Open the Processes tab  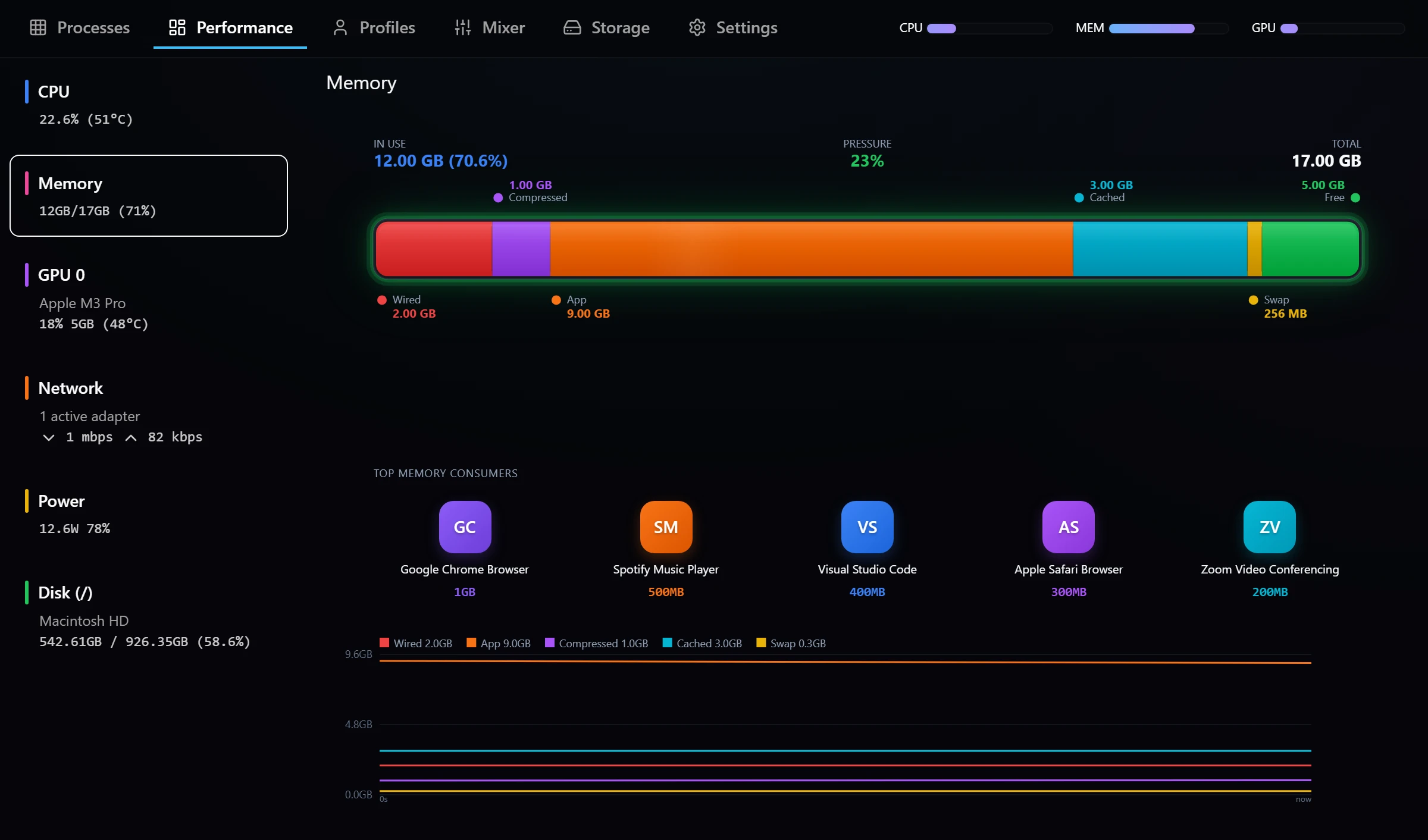click(80, 27)
